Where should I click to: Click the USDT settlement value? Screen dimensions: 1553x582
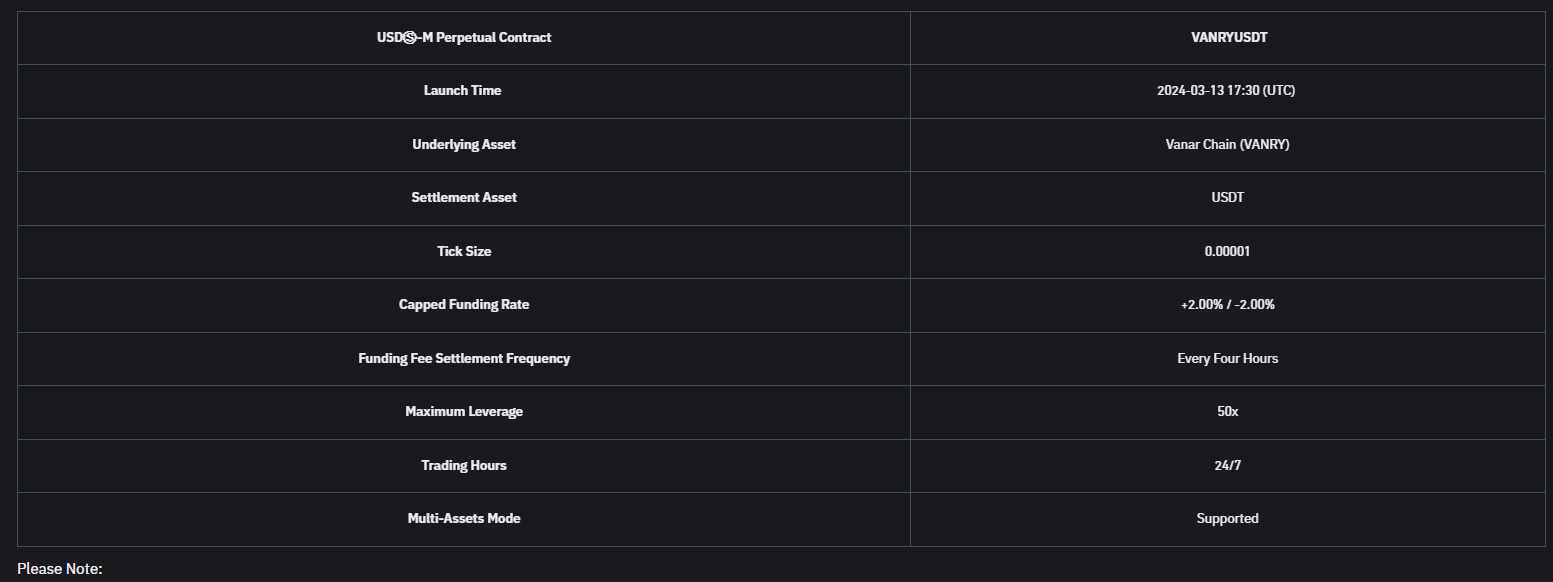[1227, 198]
